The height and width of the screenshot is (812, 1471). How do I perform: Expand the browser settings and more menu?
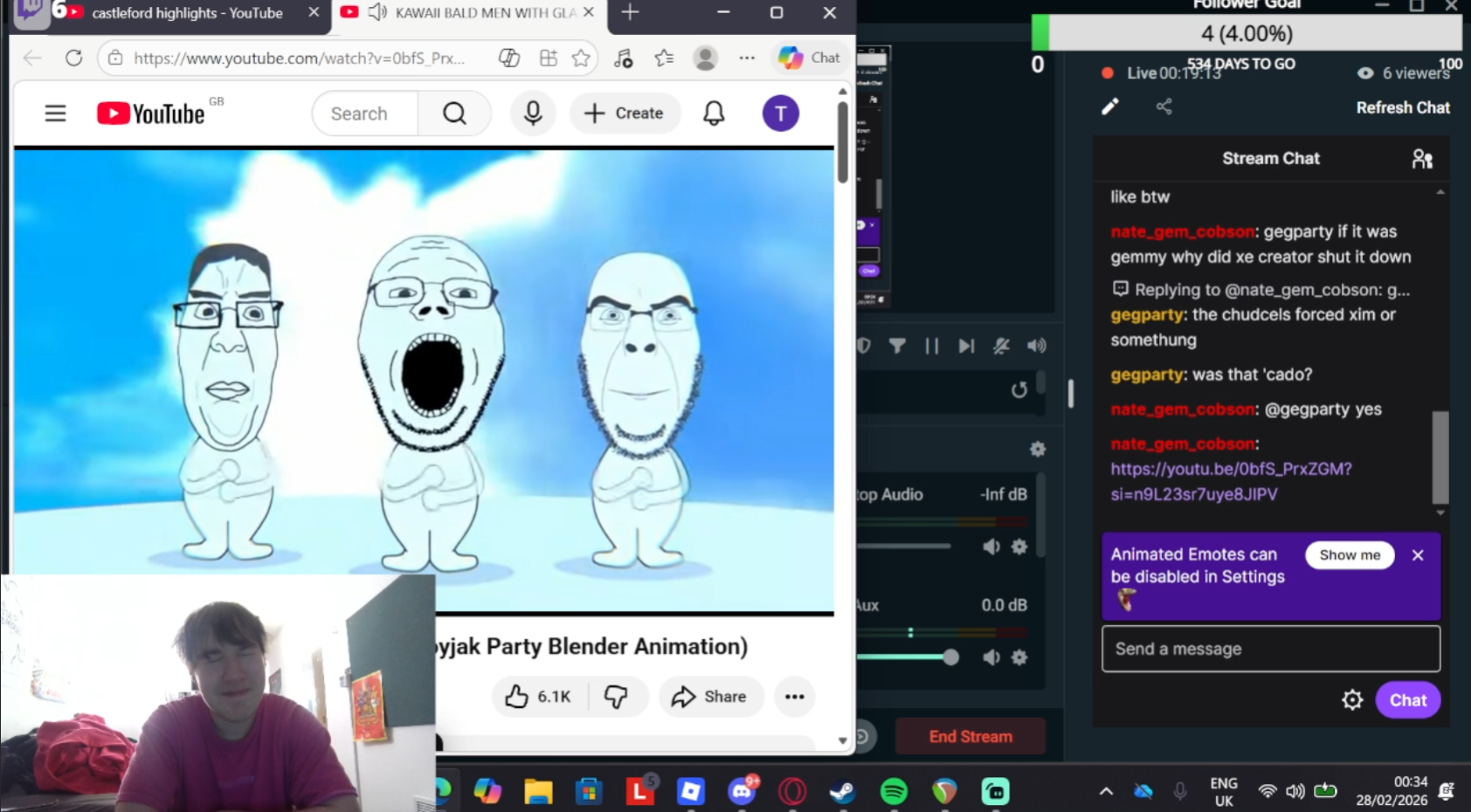747,58
